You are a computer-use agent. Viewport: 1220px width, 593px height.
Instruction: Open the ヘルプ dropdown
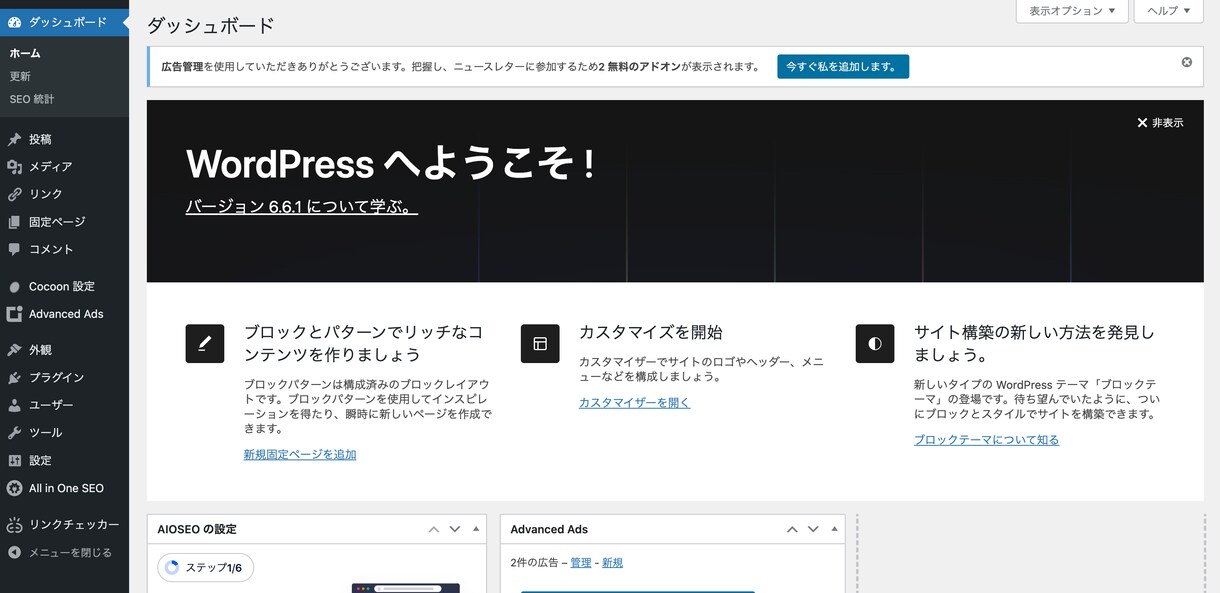[1168, 11]
